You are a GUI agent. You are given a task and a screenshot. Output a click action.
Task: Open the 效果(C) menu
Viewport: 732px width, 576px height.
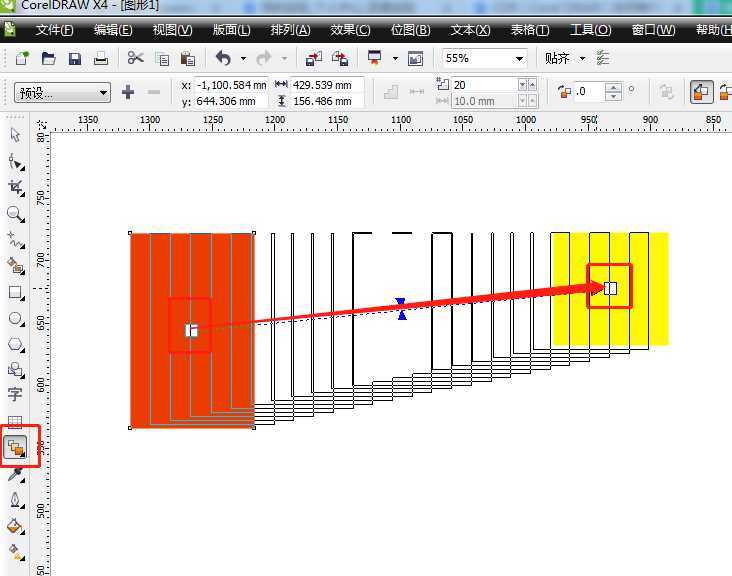[x=350, y=30]
